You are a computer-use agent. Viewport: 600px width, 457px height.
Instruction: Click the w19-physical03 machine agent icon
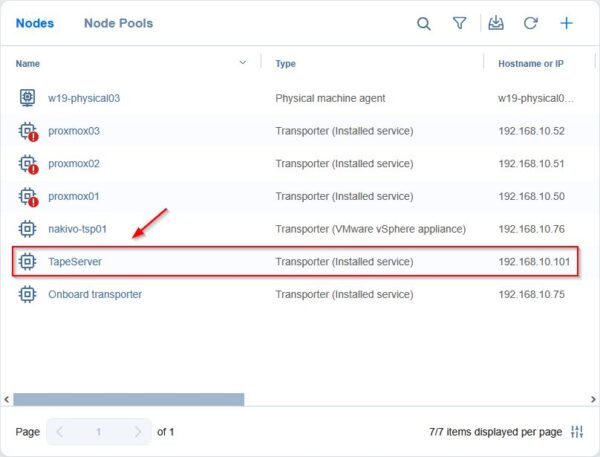coord(27,98)
